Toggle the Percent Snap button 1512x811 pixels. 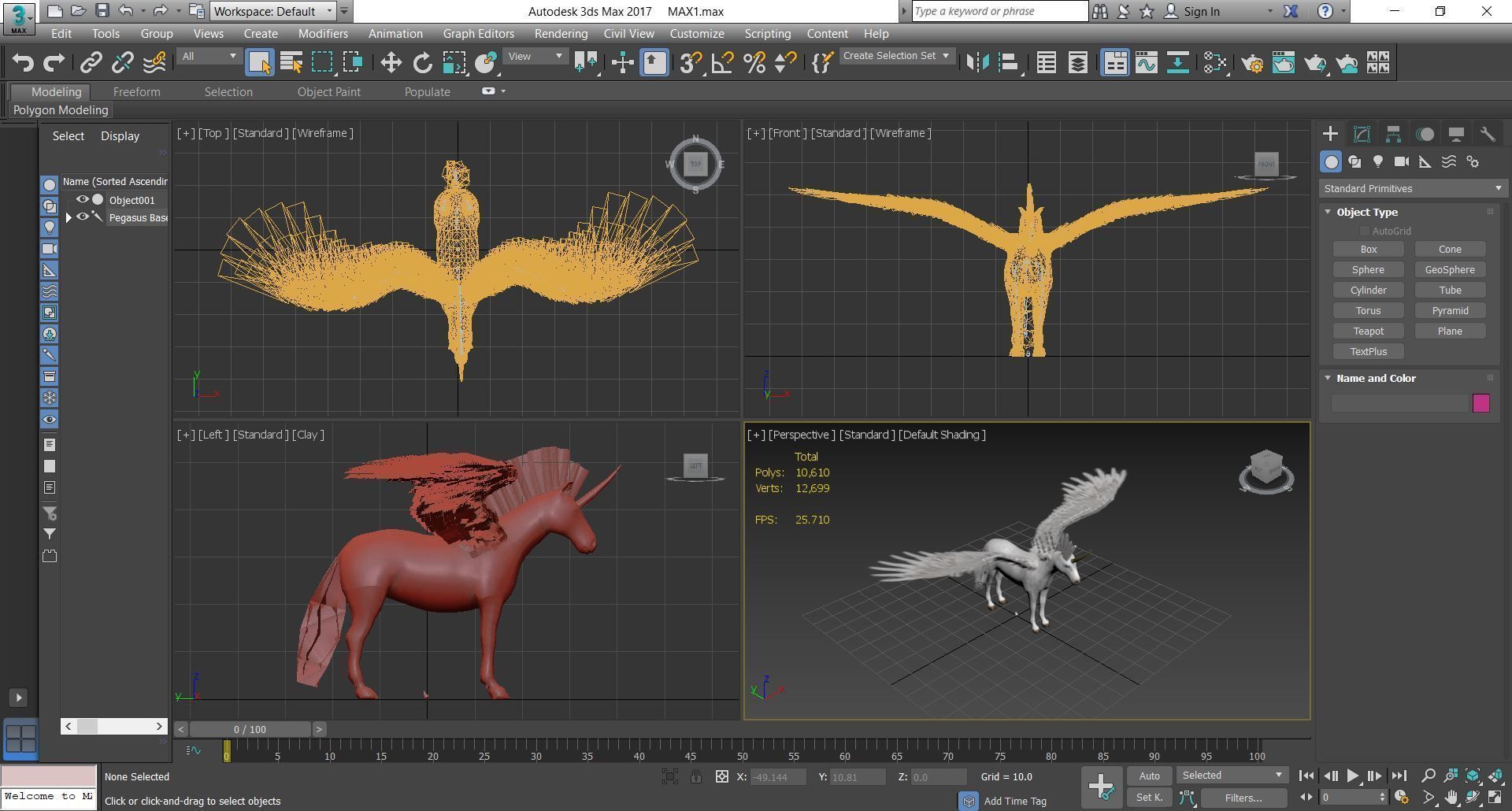pyautogui.click(x=754, y=63)
